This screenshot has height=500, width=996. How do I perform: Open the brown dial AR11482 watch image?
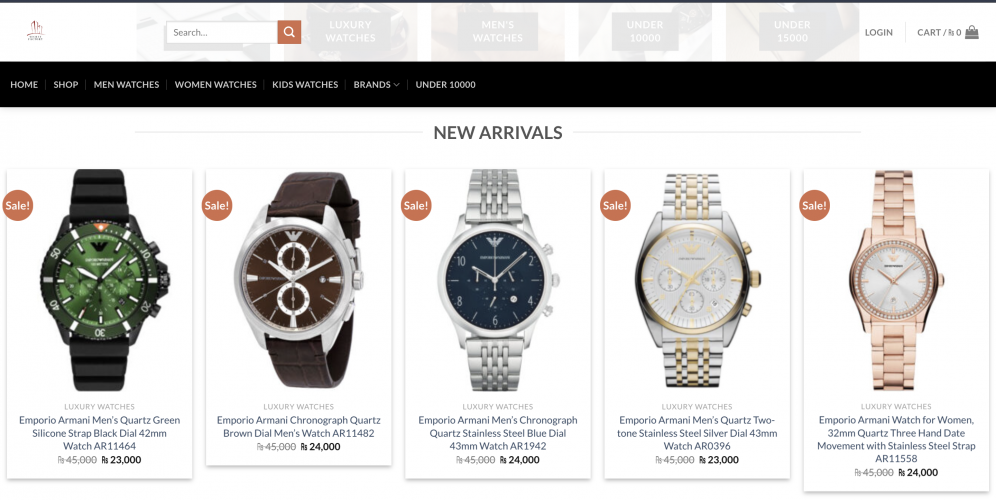pyautogui.click(x=299, y=280)
